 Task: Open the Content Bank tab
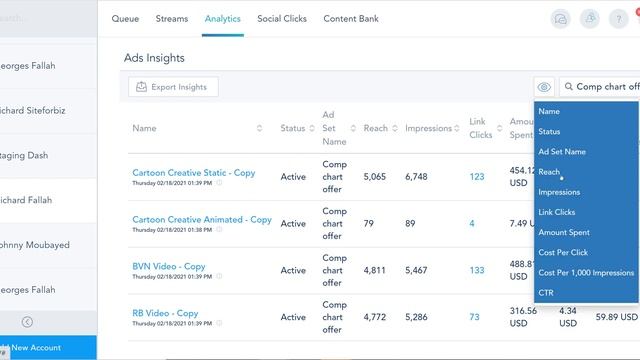(x=351, y=19)
